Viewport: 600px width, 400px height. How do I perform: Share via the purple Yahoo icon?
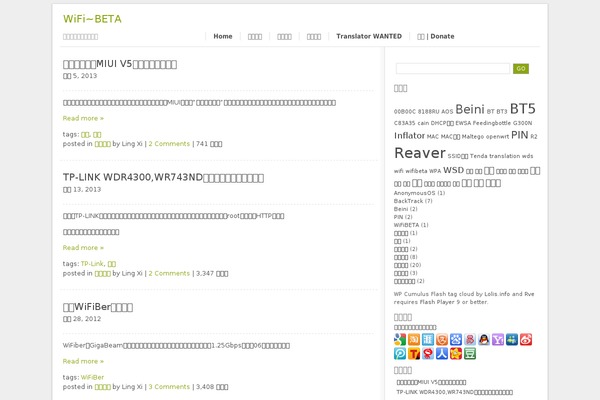(x=498, y=340)
